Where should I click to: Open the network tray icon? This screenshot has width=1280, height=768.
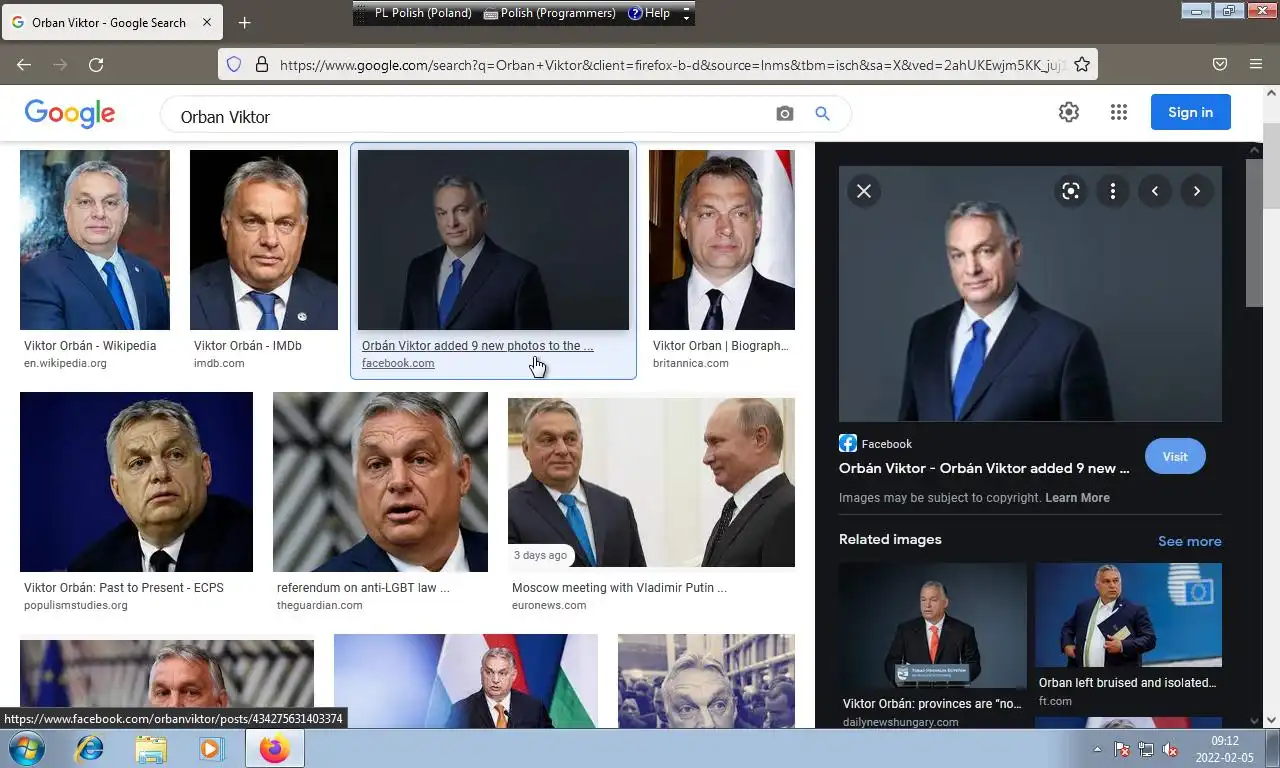coord(1146,749)
